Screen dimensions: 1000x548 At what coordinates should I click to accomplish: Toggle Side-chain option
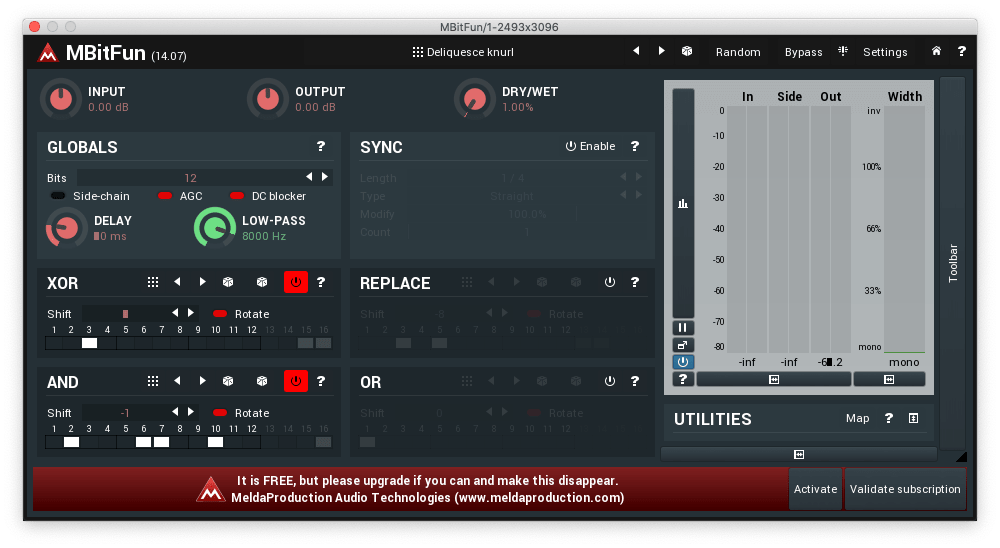pyautogui.click(x=91, y=196)
